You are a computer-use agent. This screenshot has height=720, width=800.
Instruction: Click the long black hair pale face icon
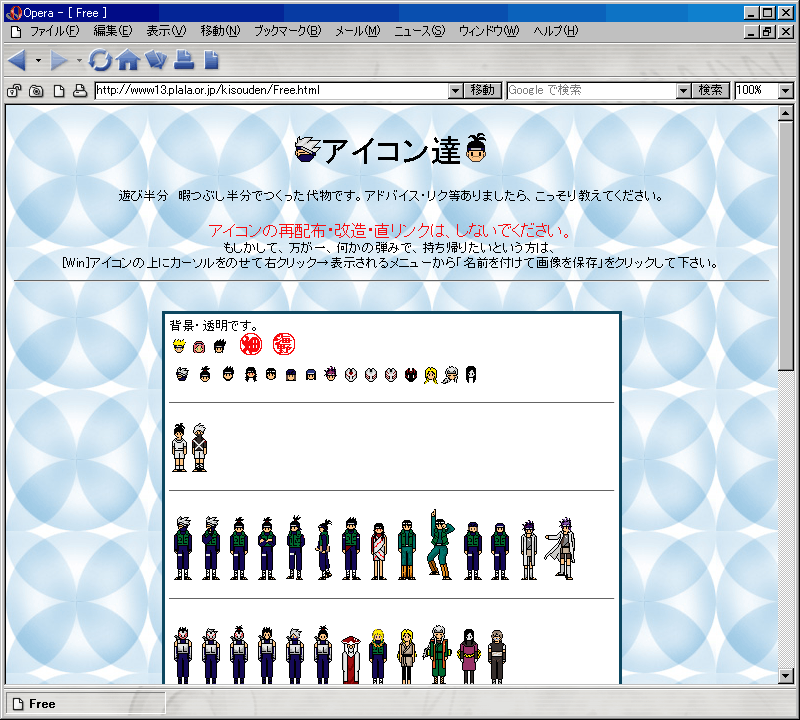470,375
